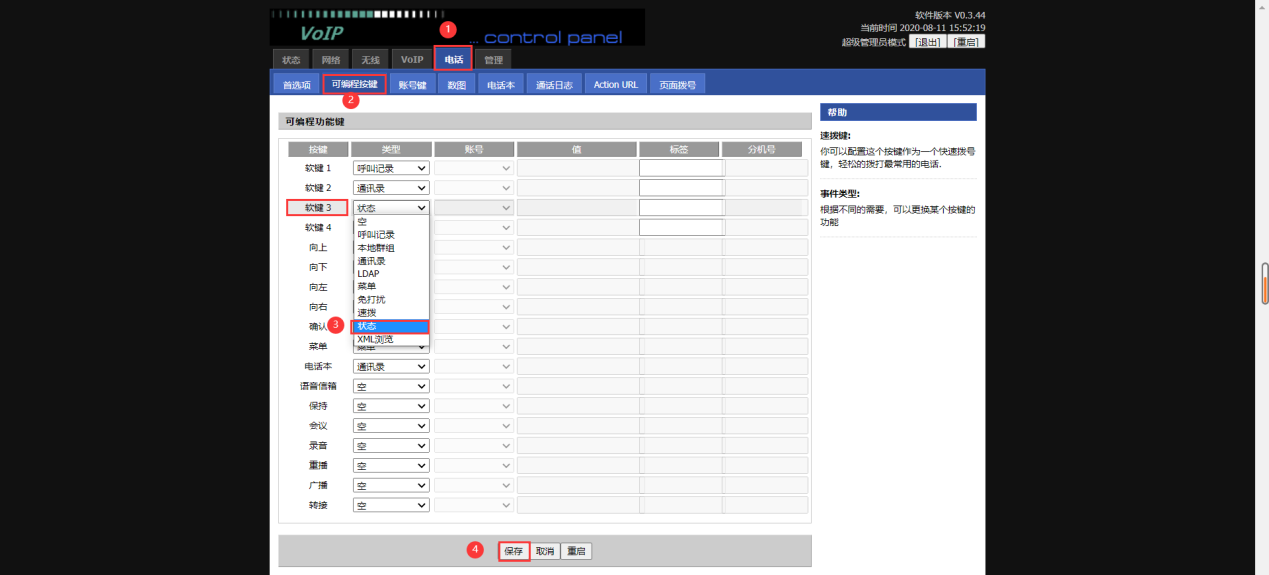Click the VoIP control panel logo banner

point(457,28)
